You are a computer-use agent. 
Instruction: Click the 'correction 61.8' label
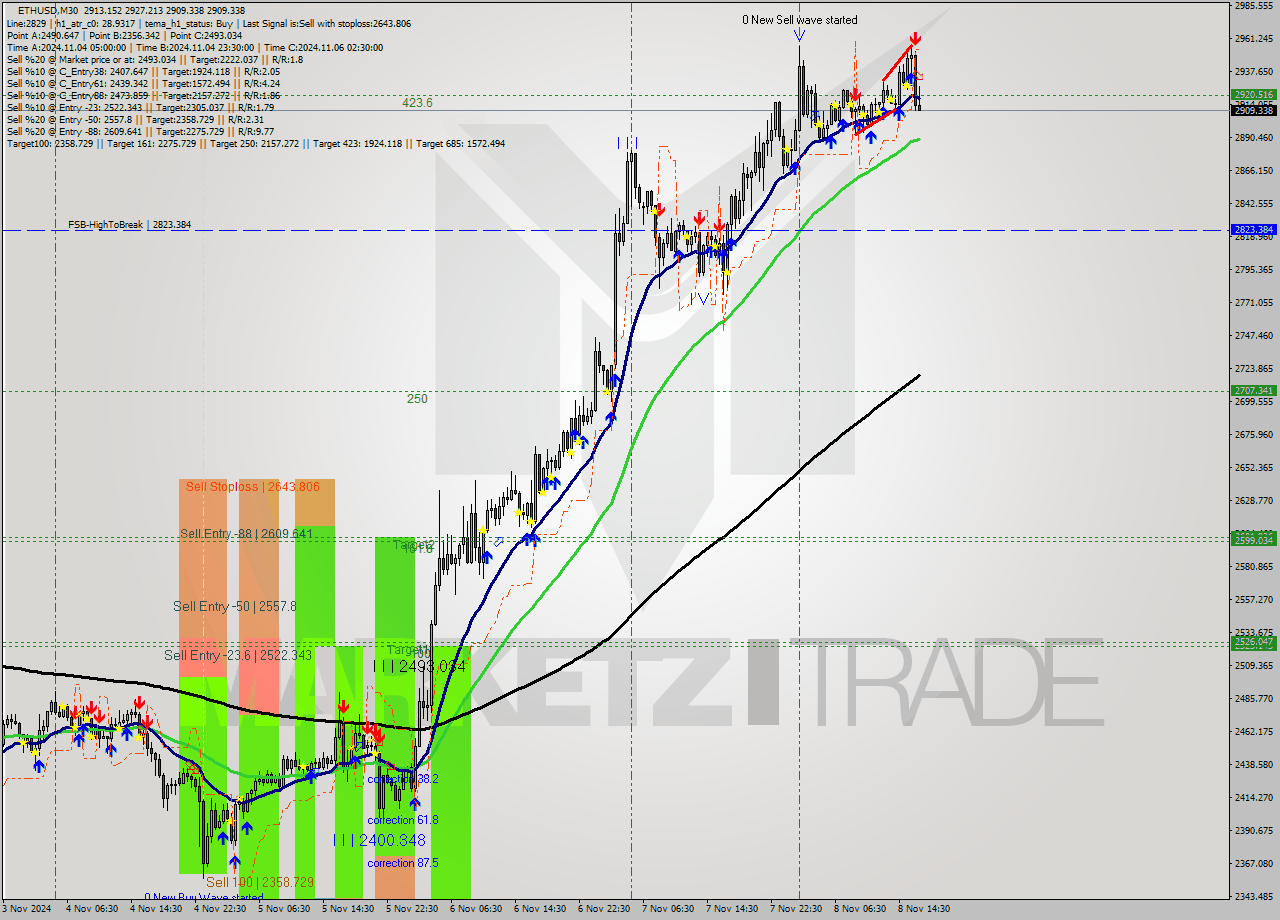(402, 820)
